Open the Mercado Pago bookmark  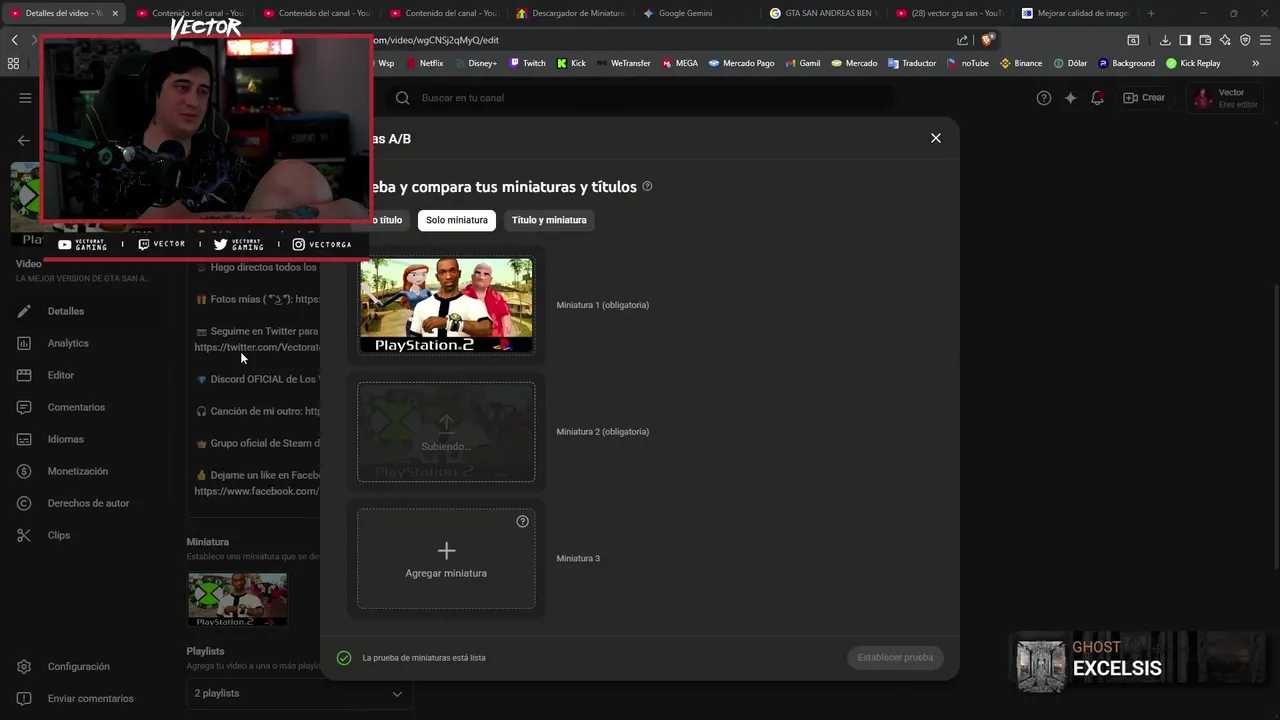point(741,63)
